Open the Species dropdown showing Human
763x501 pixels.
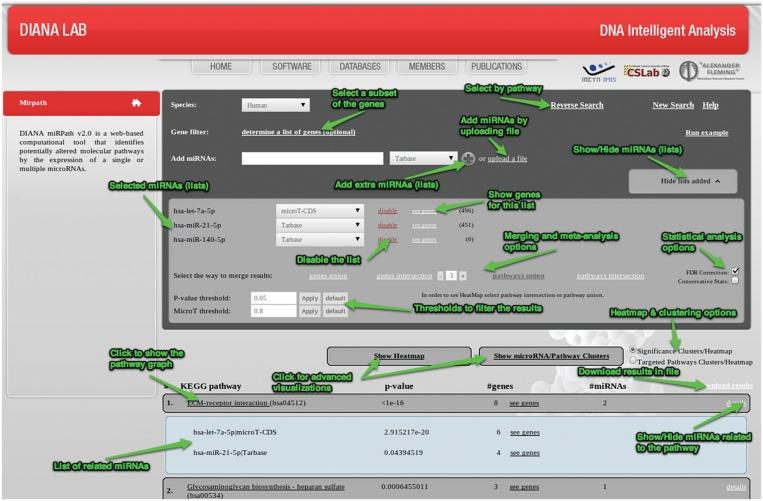click(x=275, y=105)
